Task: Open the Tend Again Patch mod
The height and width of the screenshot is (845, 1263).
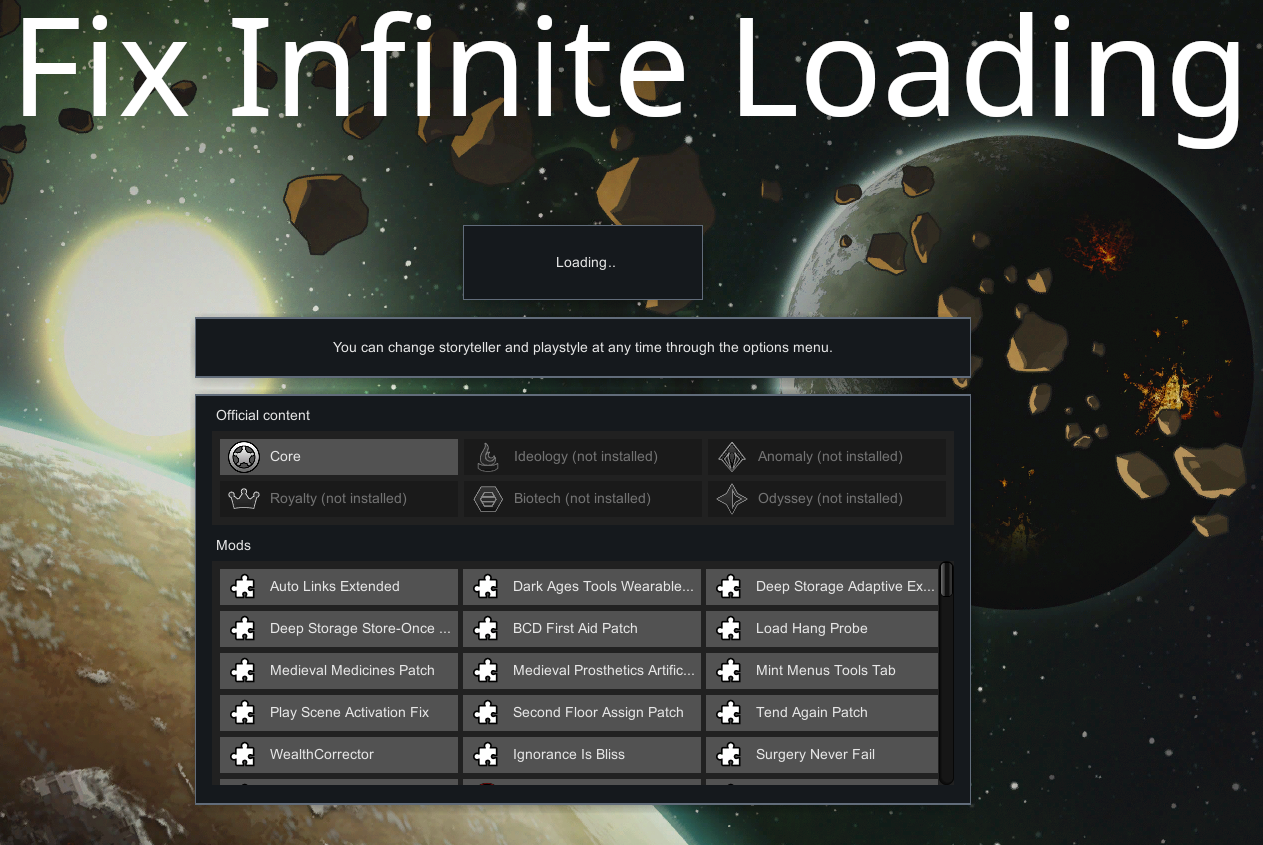Action: tap(822, 713)
